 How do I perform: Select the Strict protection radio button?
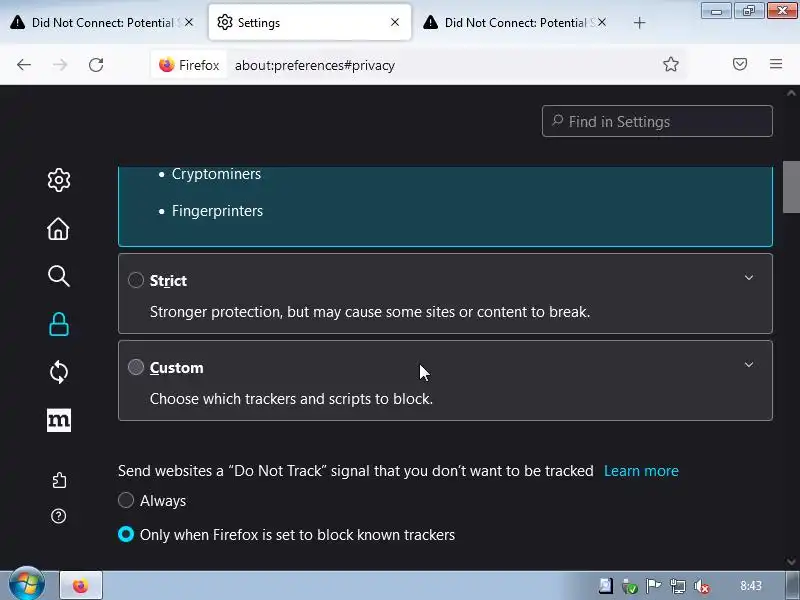[x=136, y=281]
